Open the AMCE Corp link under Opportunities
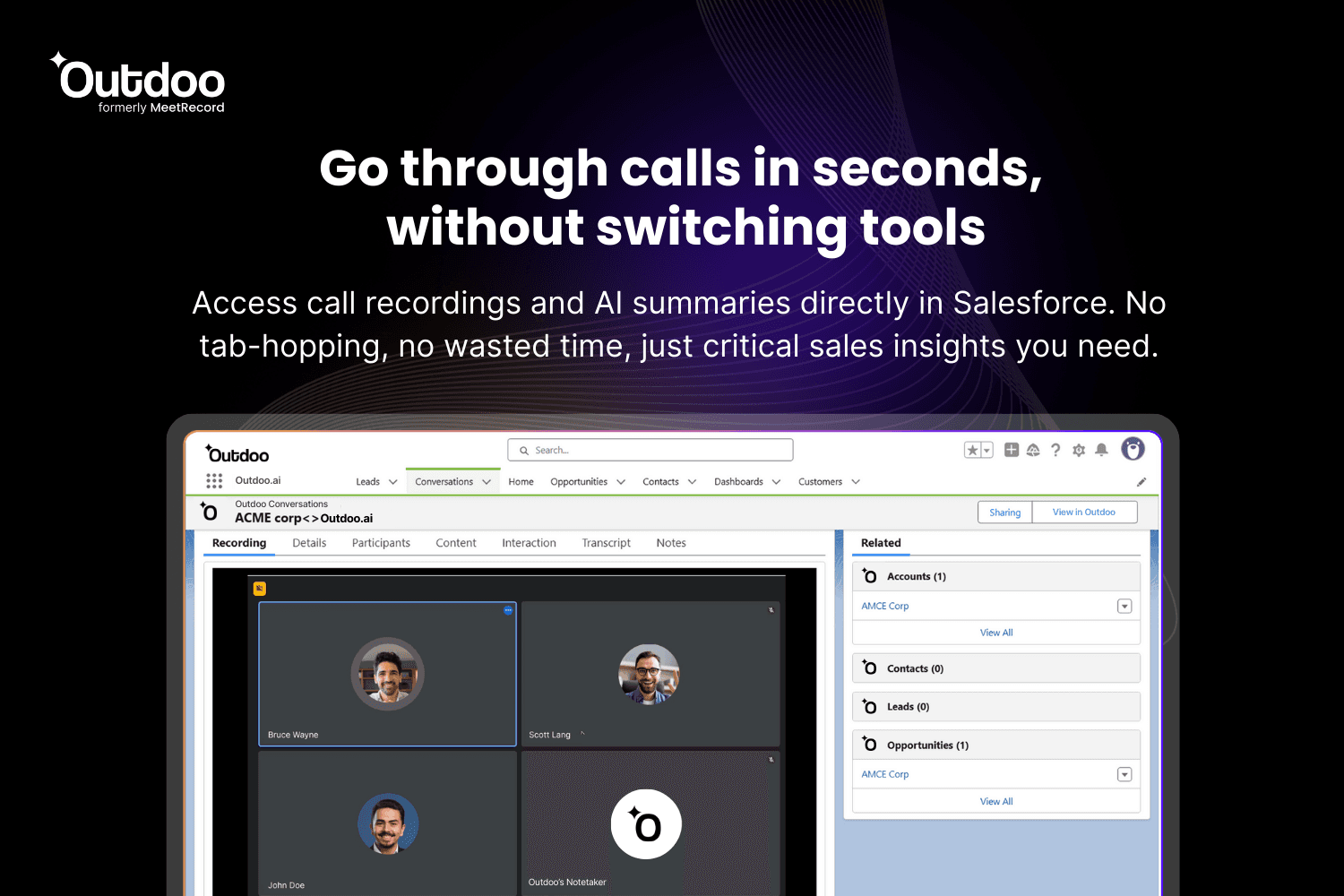This screenshot has height=896, width=1344. click(x=885, y=774)
